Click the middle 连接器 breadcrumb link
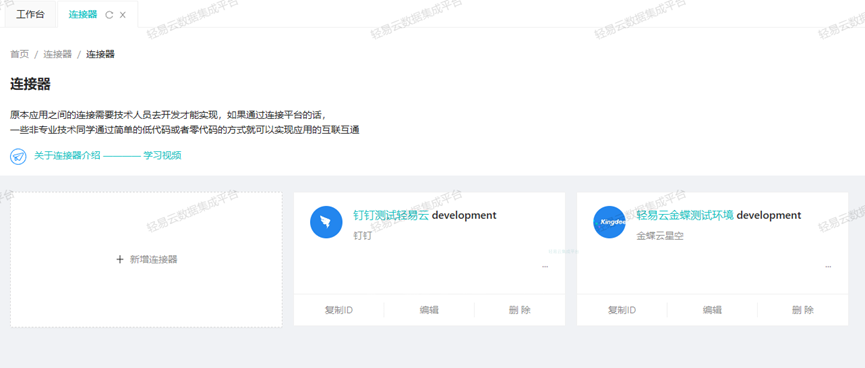This screenshot has width=865, height=368. (x=58, y=54)
